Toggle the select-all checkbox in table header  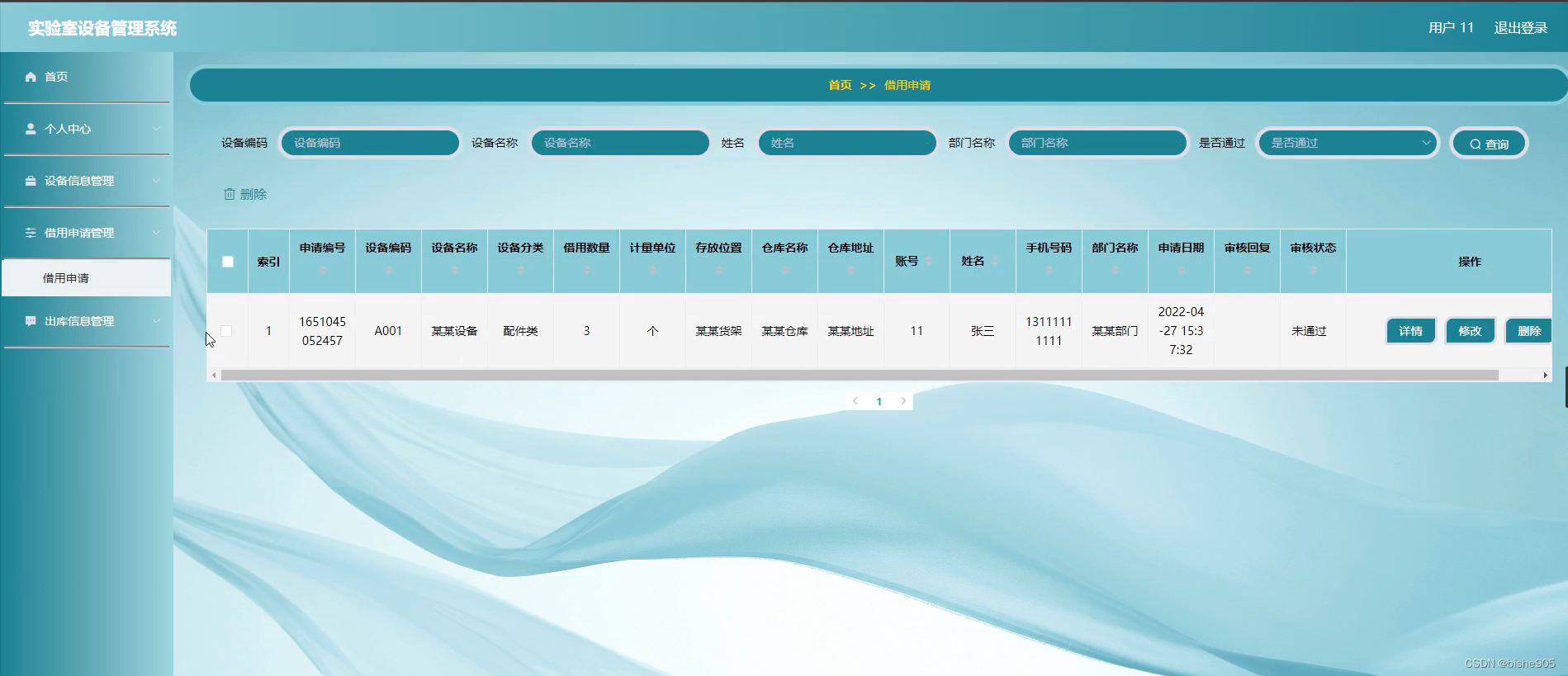[228, 262]
